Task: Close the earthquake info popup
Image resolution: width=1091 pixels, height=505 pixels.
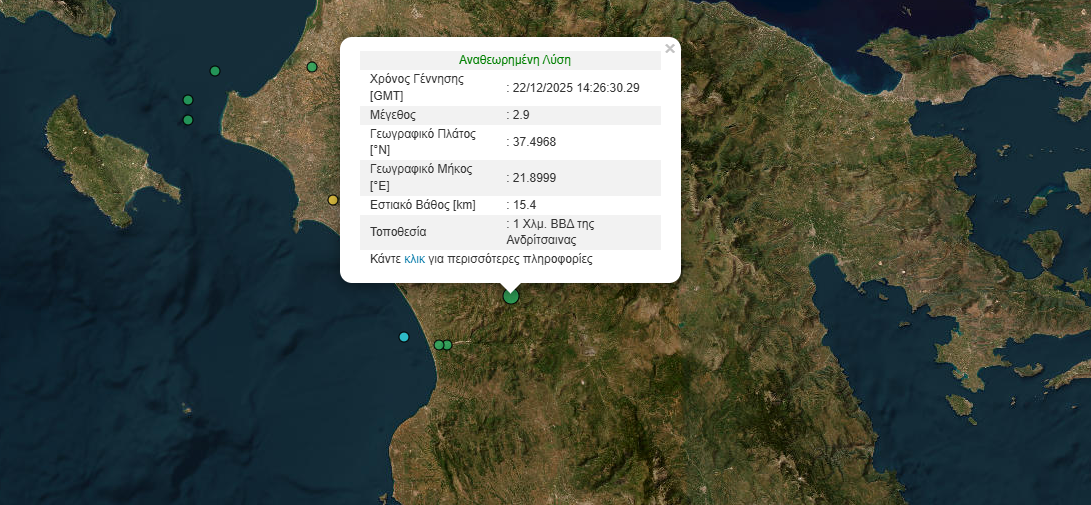Action: point(670,48)
